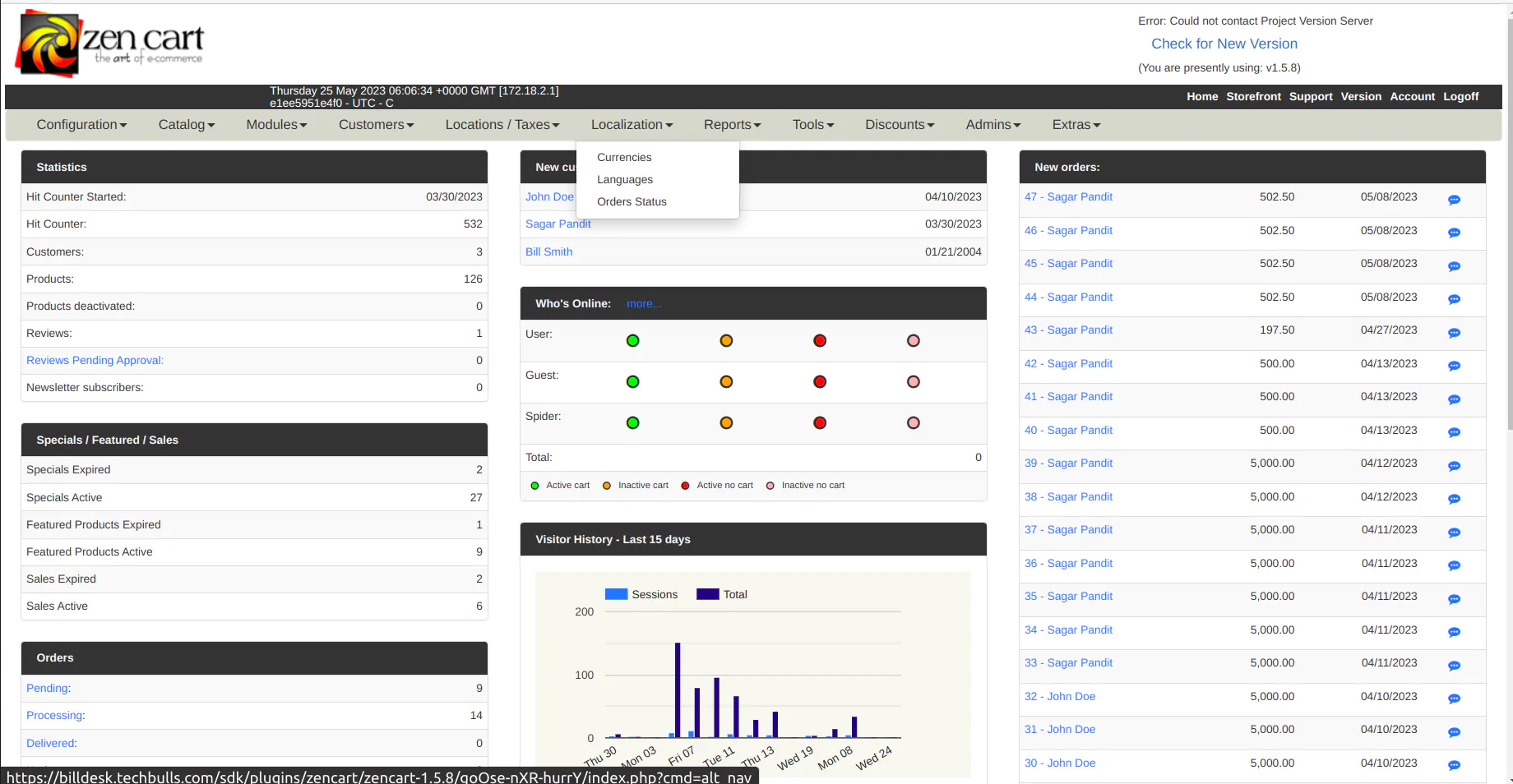Click Spider row orange inactive cart indicator
Image resolution: width=1513 pixels, height=784 pixels.
point(726,422)
